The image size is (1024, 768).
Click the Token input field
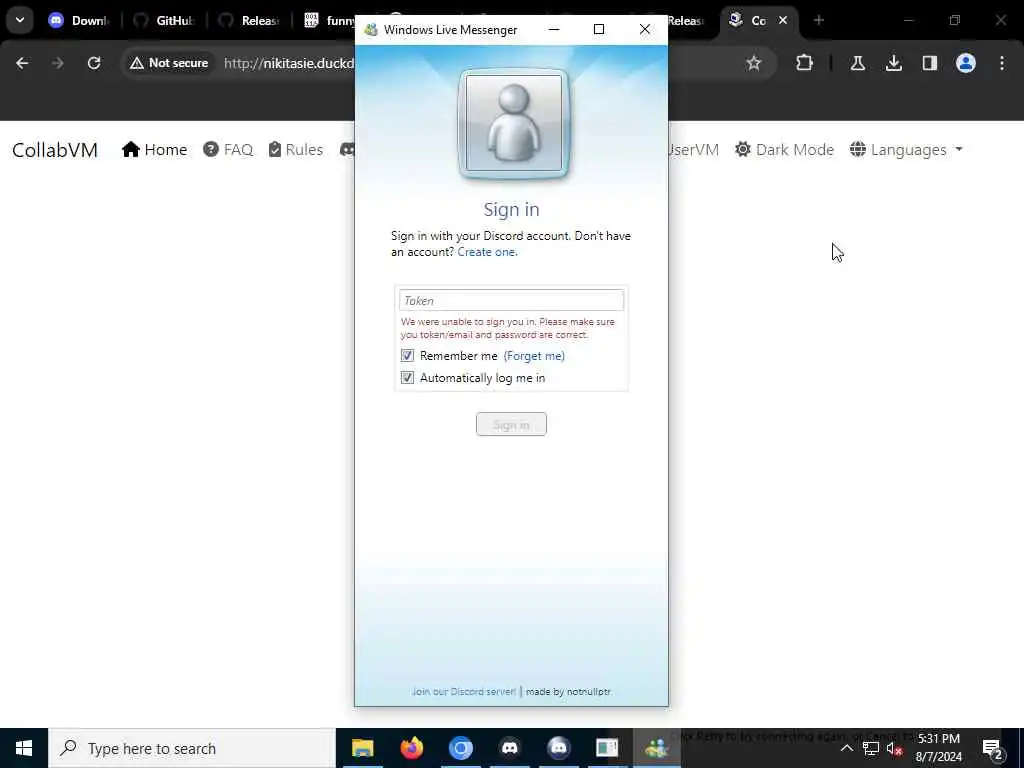pyautogui.click(x=511, y=300)
